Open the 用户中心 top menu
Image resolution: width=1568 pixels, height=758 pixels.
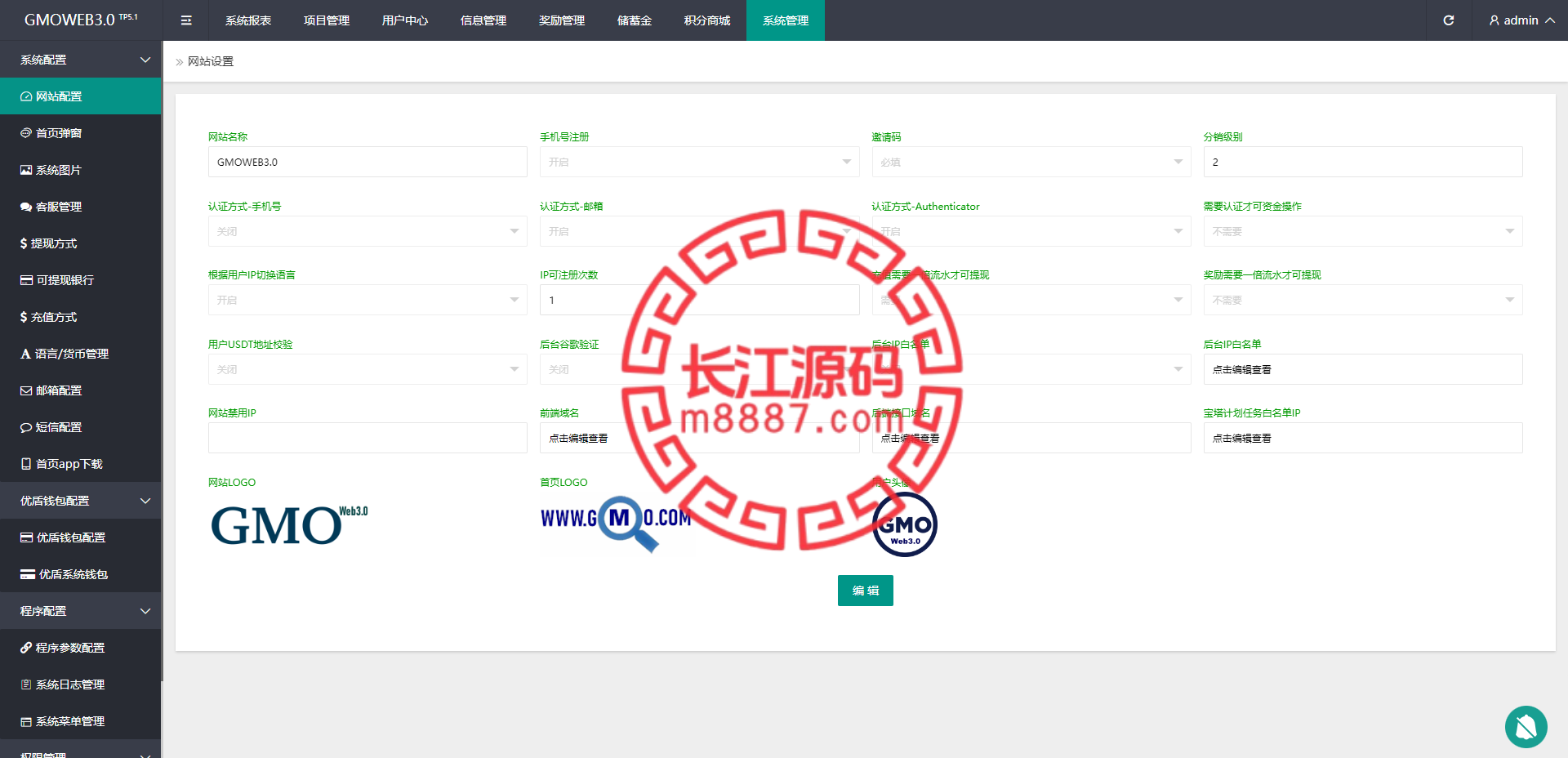pos(405,20)
